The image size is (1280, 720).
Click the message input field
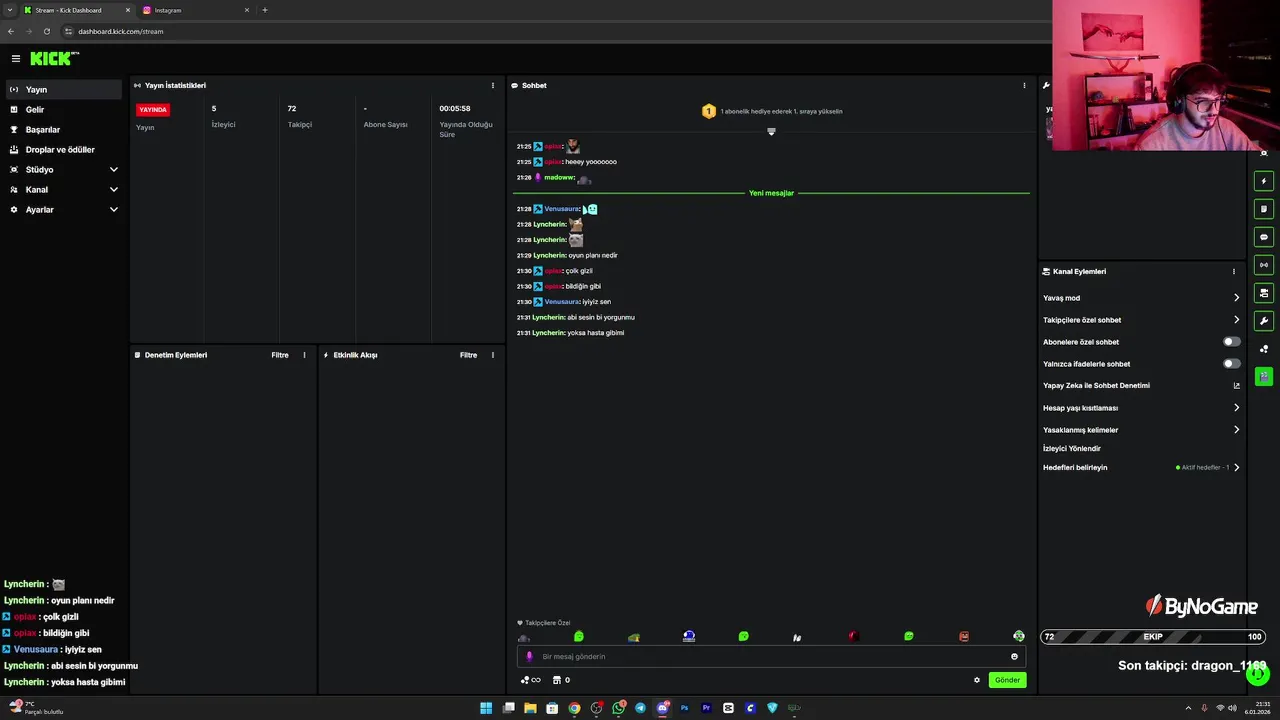(771, 657)
